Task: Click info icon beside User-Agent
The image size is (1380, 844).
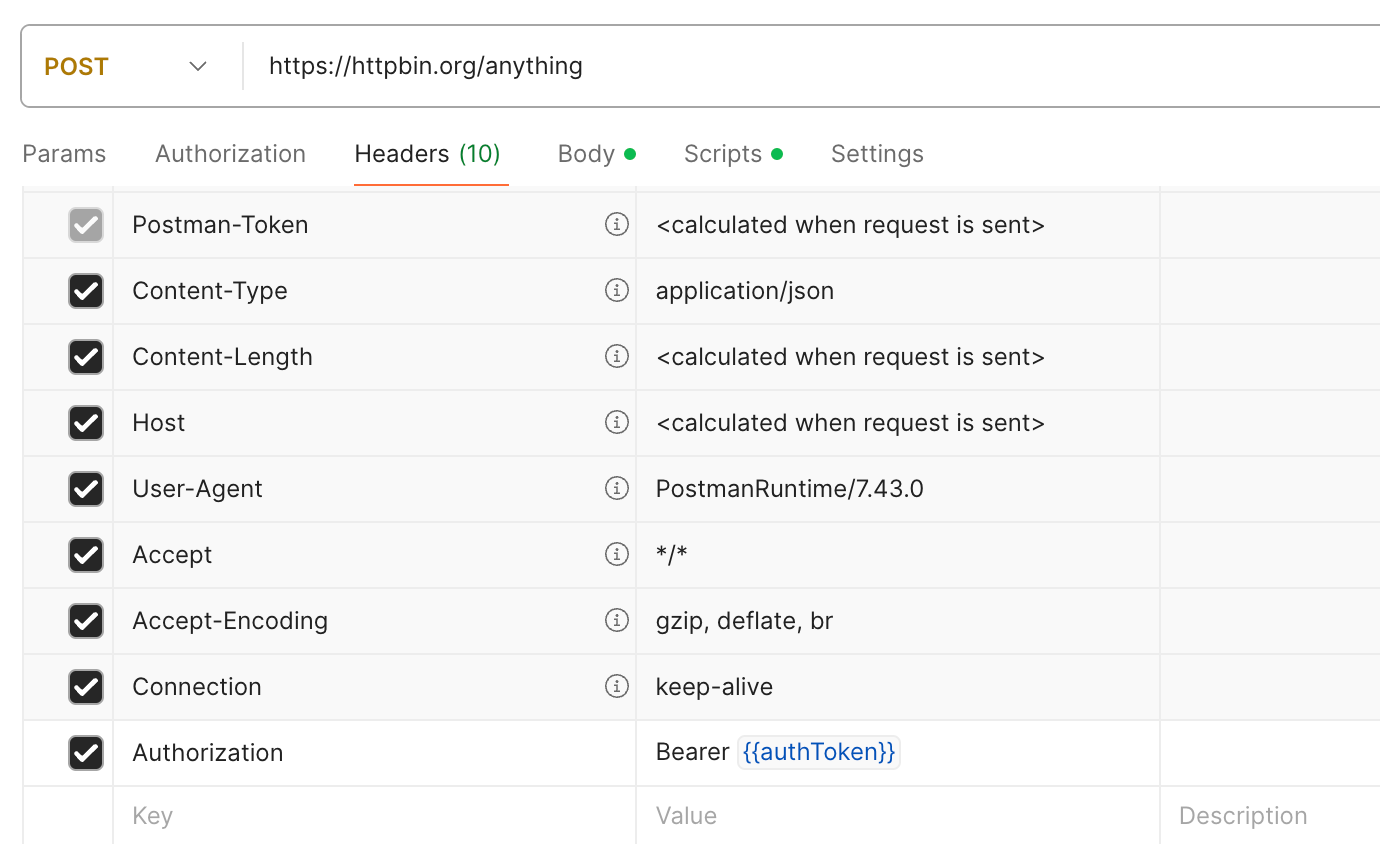Action: (617, 488)
